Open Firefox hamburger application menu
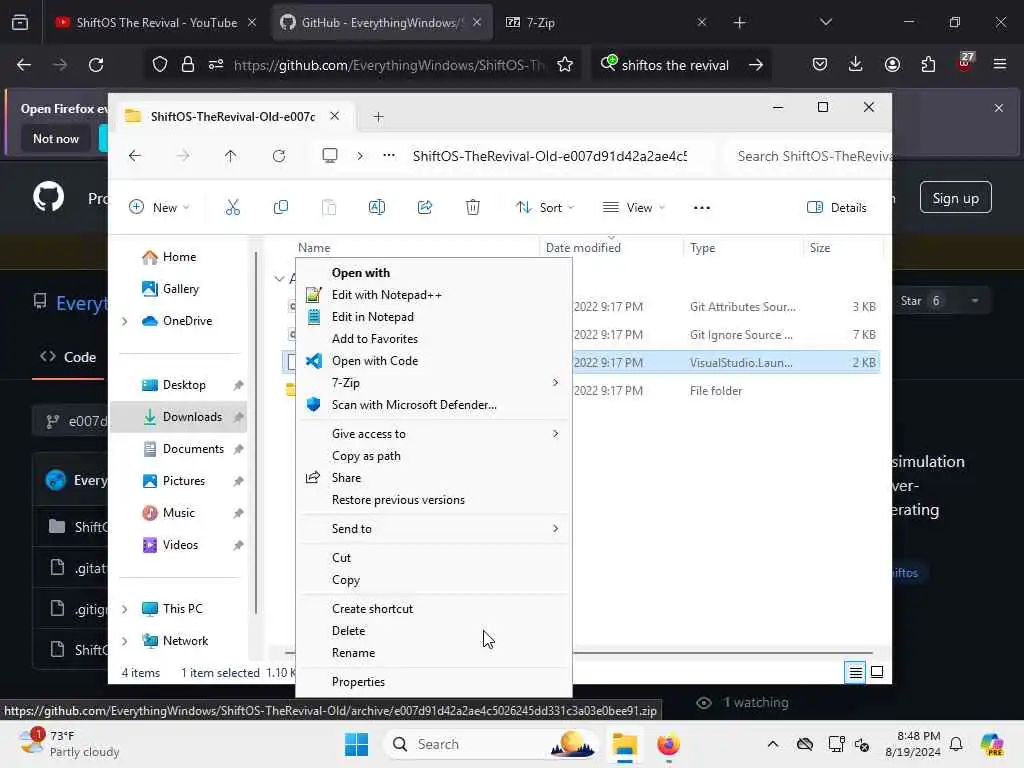Image resolution: width=1024 pixels, height=768 pixels. pos(1000,64)
